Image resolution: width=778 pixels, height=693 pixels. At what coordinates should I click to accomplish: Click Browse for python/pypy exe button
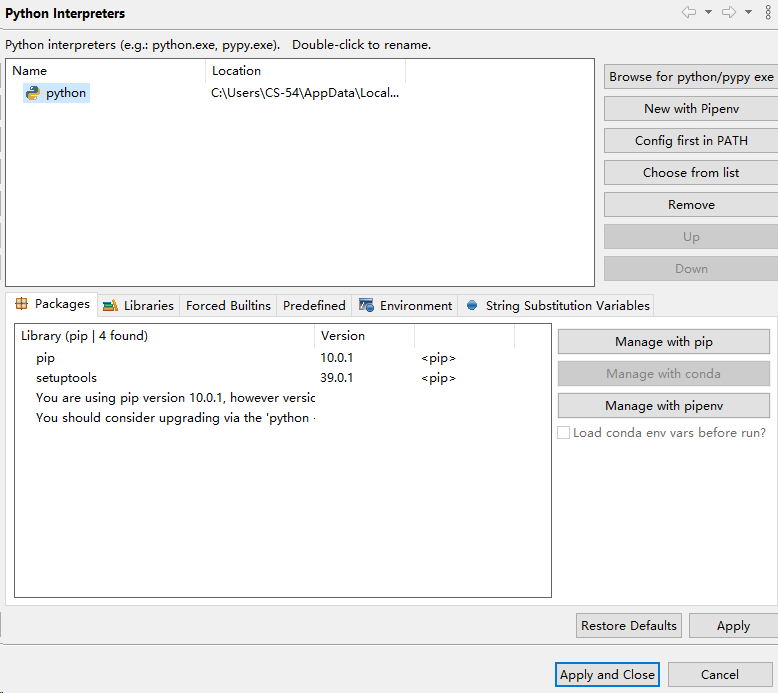(x=691, y=77)
